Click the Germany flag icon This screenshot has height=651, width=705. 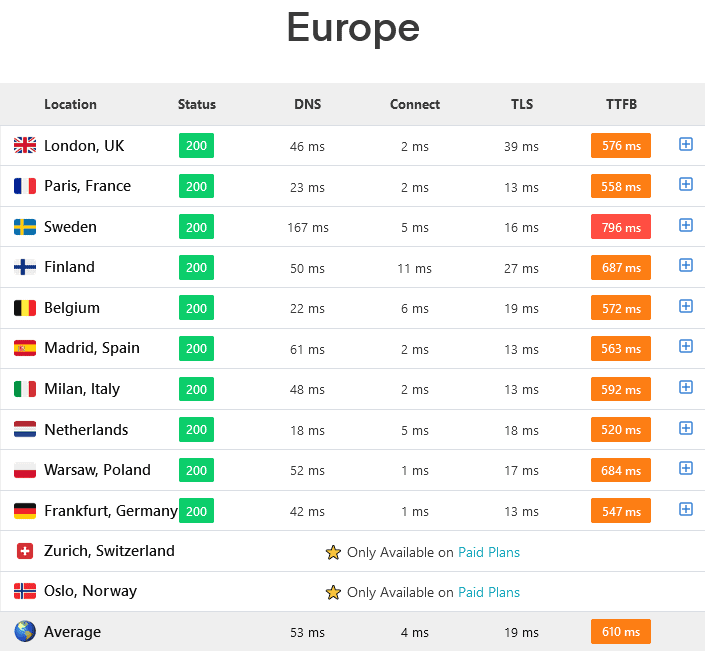coord(25,511)
